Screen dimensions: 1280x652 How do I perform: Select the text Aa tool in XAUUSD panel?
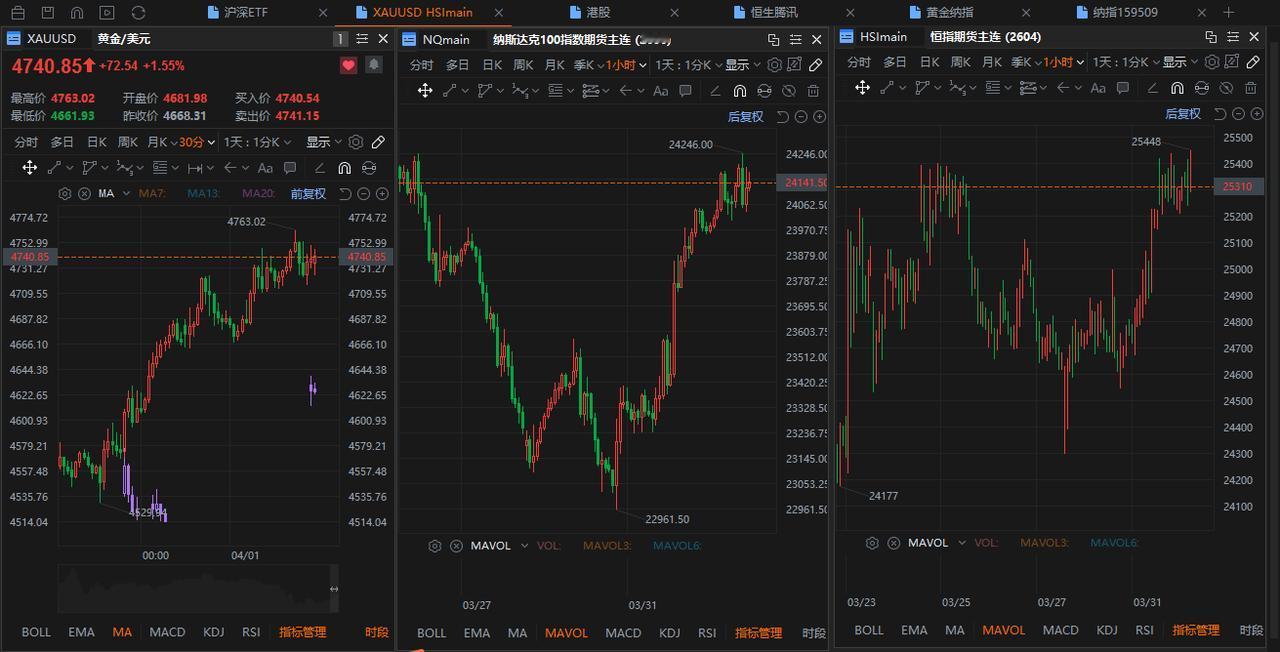point(265,168)
